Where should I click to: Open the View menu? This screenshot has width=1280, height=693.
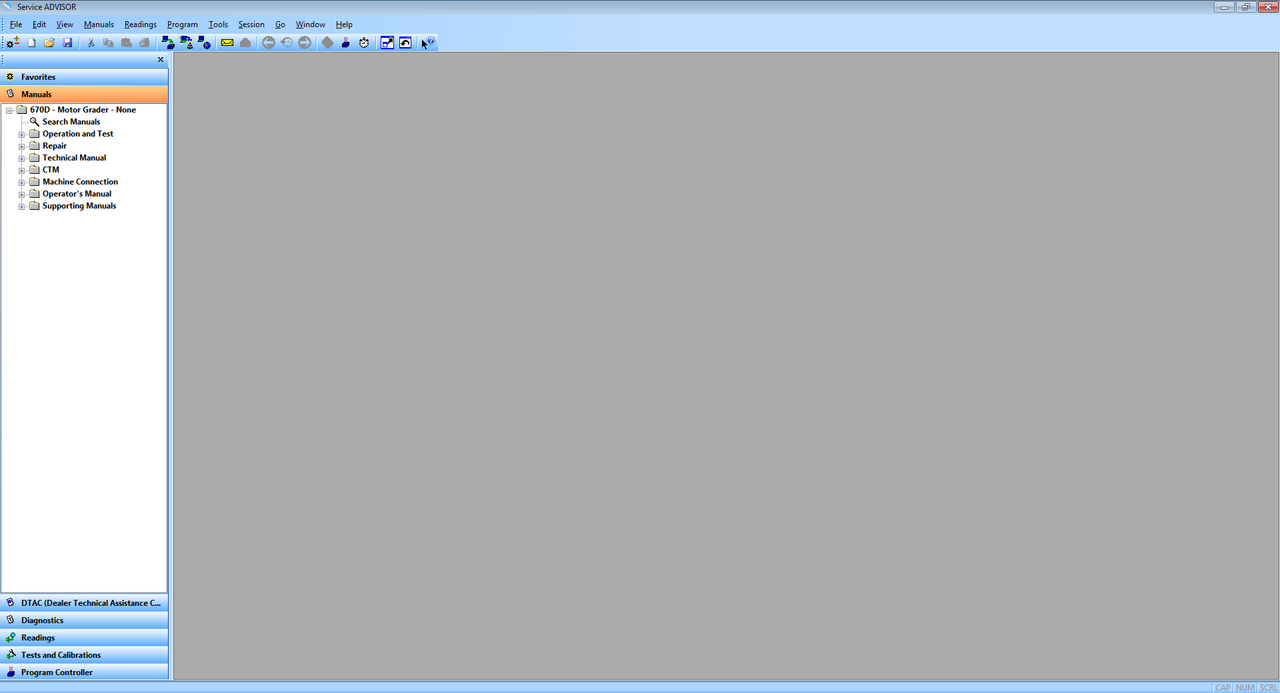click(x=65, y=24)
